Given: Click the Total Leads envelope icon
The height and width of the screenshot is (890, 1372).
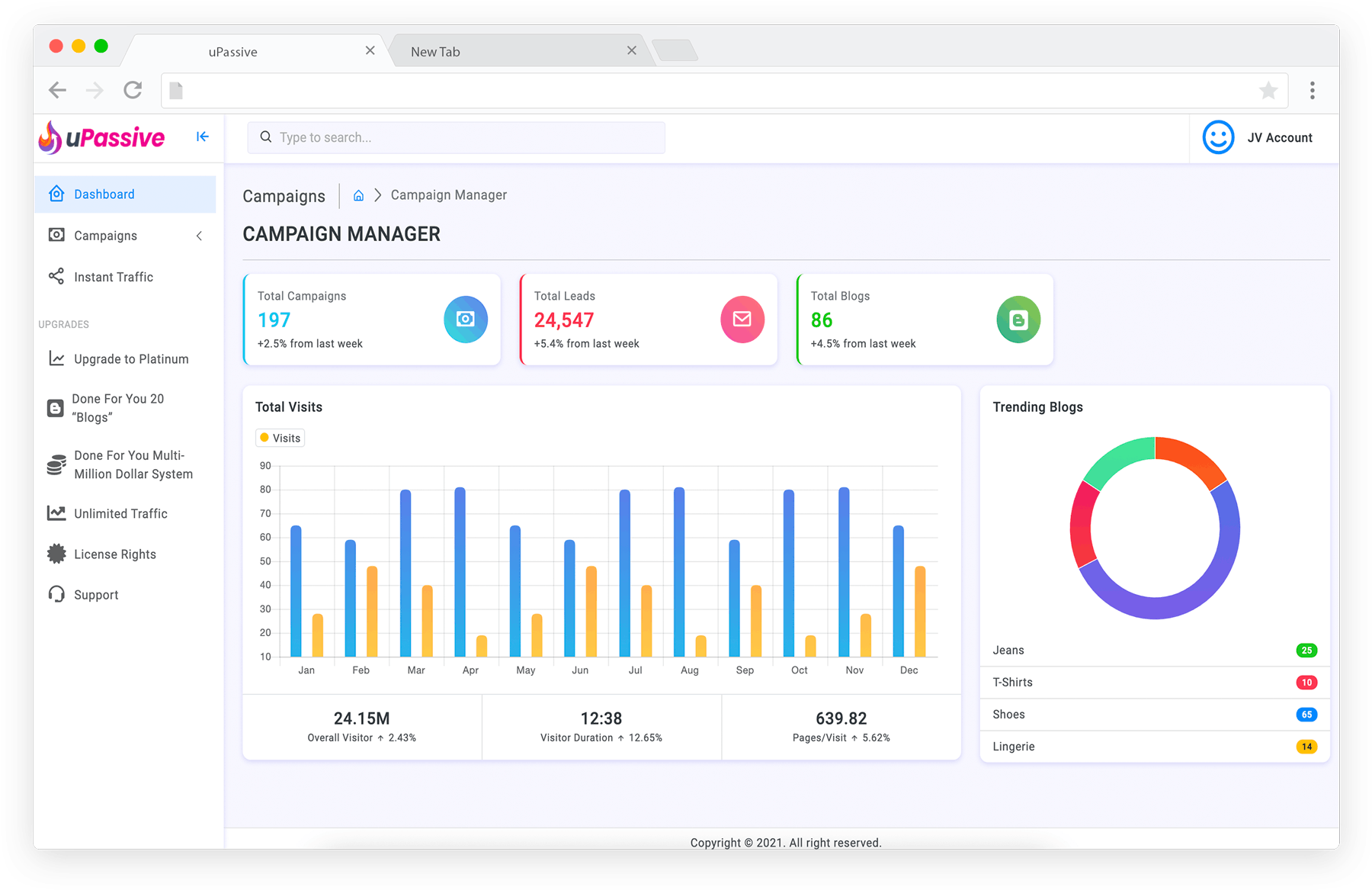Looking at the screenshot, I should coord(742,320).
